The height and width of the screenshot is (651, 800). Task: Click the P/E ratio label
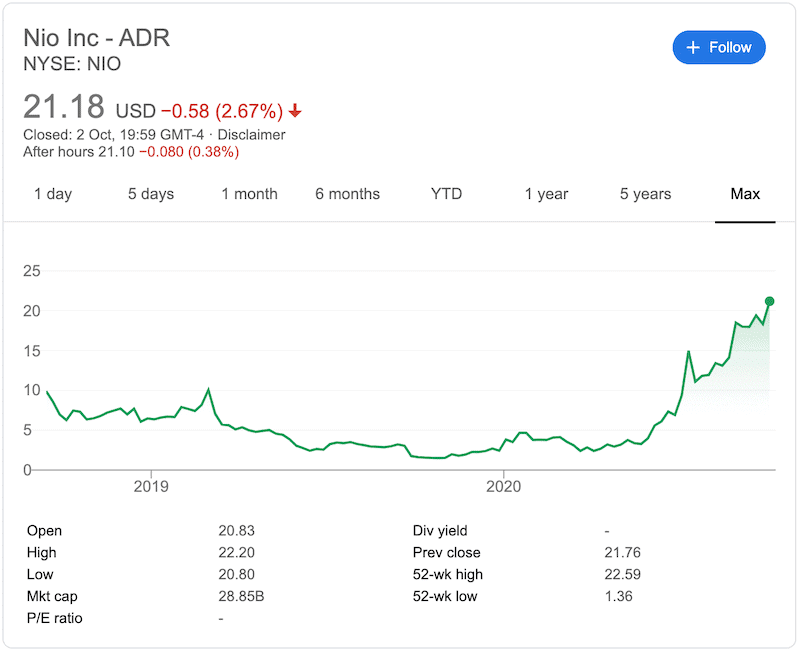point(55,618)
